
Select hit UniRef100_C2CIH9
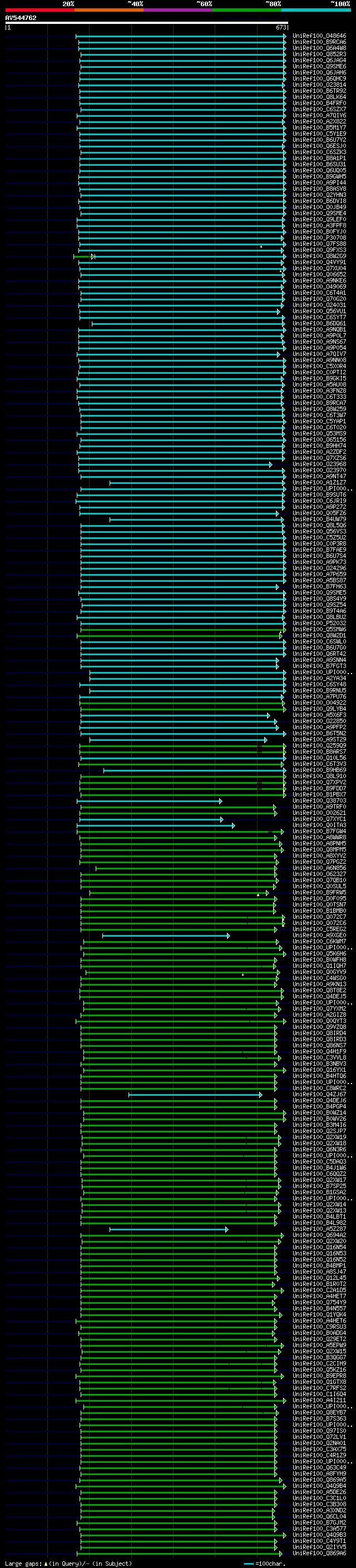point(319,1363)
